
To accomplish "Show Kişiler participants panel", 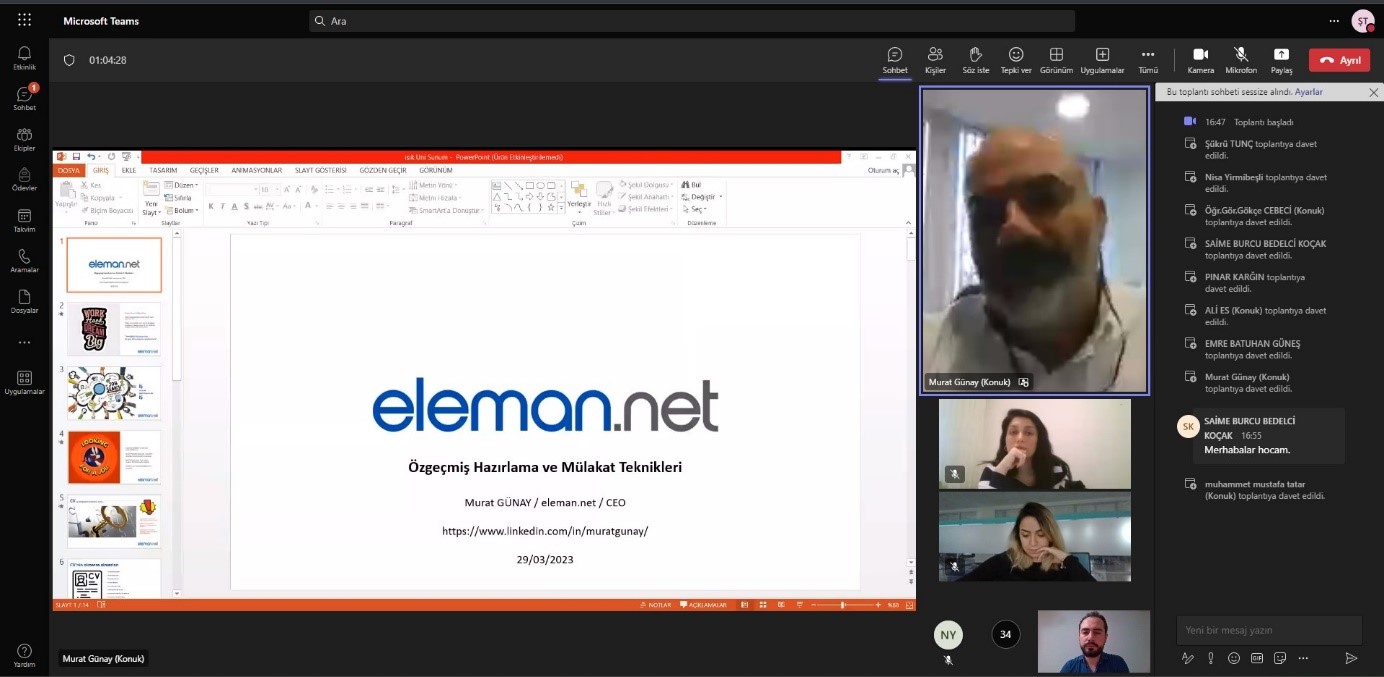I will [935, 60].
